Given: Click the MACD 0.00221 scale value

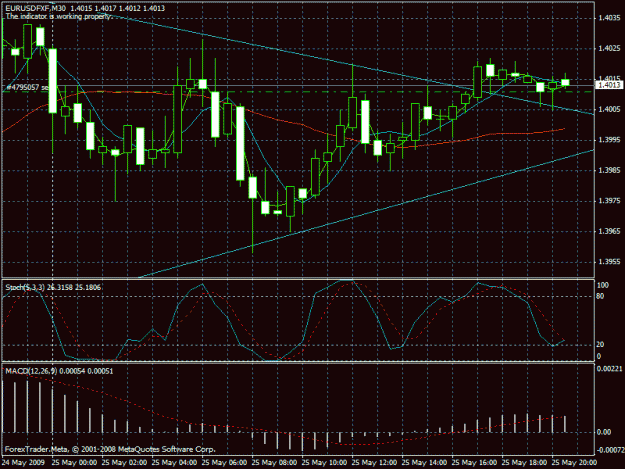Looking at the screenshot, I should tap(609, 369).
